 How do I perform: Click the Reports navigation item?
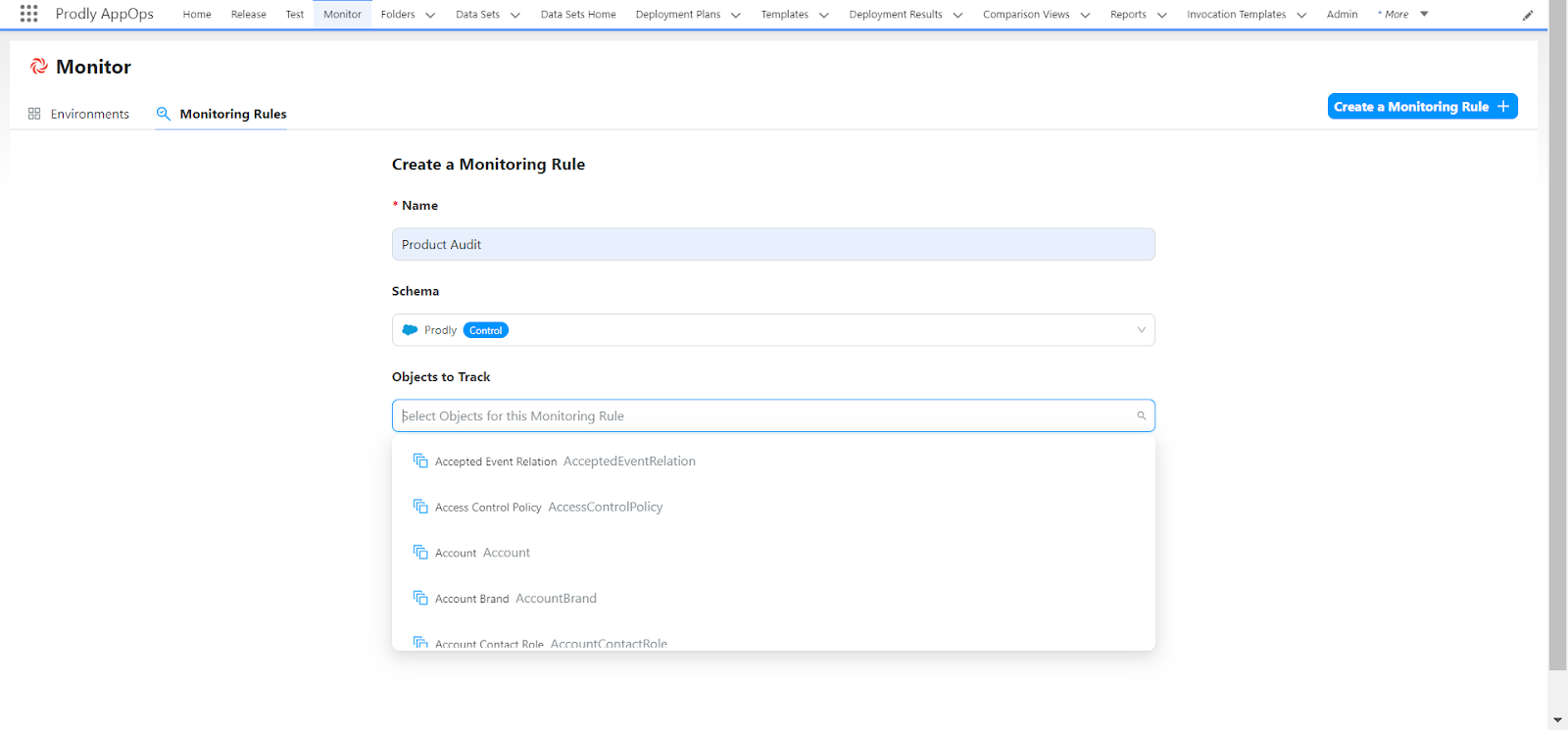1128,15
